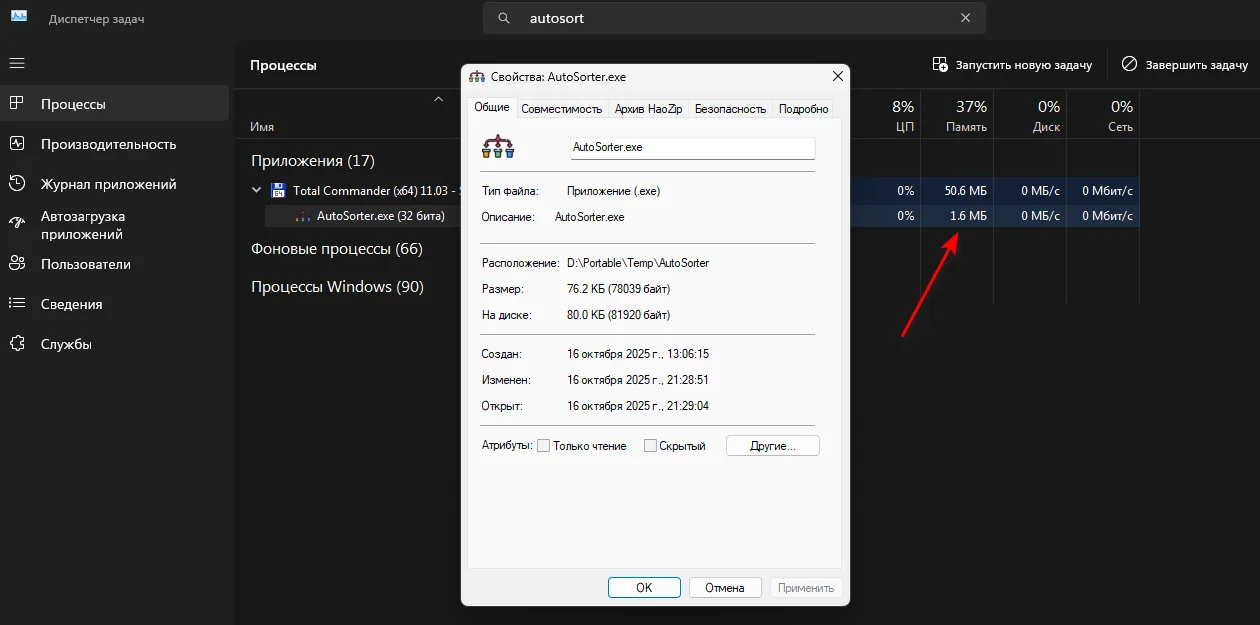Open the Службы services icon
This screenshot has height=625, width=1260.
[17, 344]
